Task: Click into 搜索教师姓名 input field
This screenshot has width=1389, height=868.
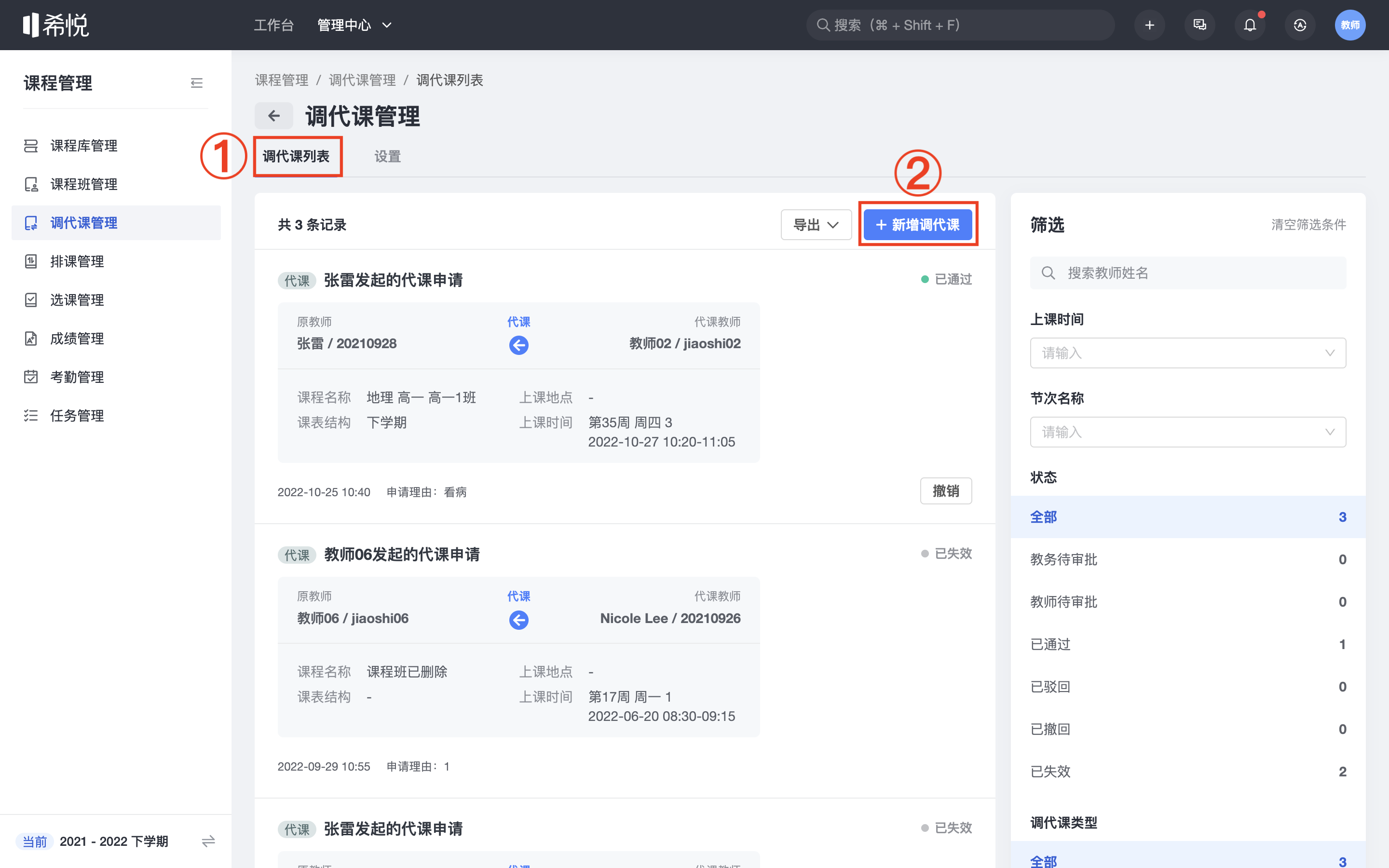Action: (x=1187, y=272)
